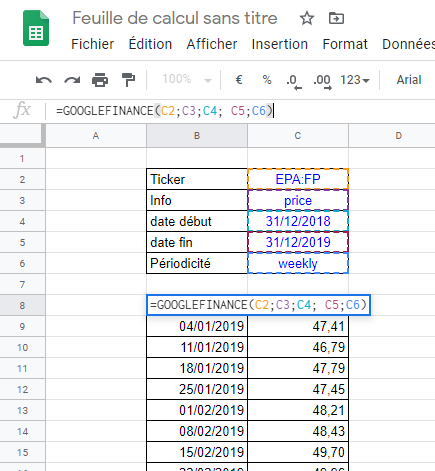
Task: Select the cell with value 47,41
Action: [298, 326]
